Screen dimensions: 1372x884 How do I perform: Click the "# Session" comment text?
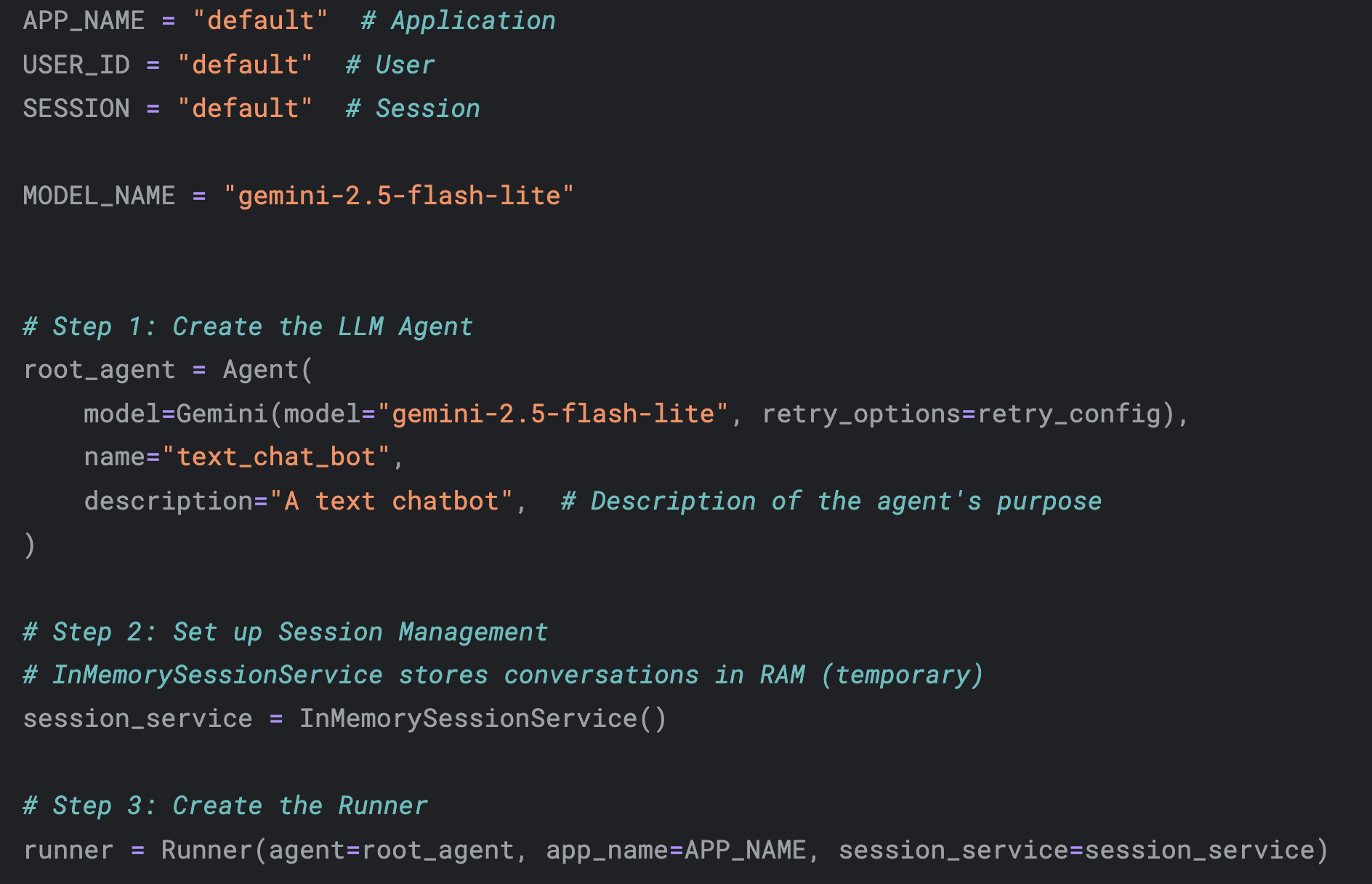point(413,108)
